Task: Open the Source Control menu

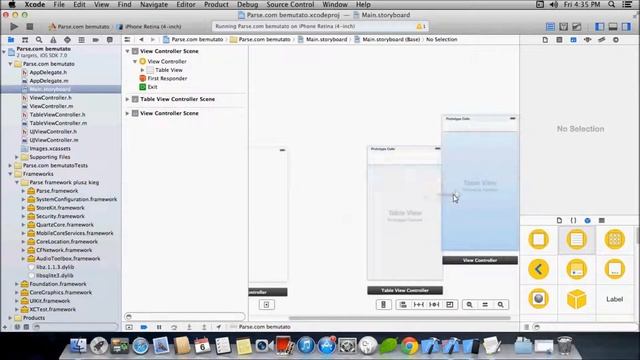Action: (x=290, y=4)
